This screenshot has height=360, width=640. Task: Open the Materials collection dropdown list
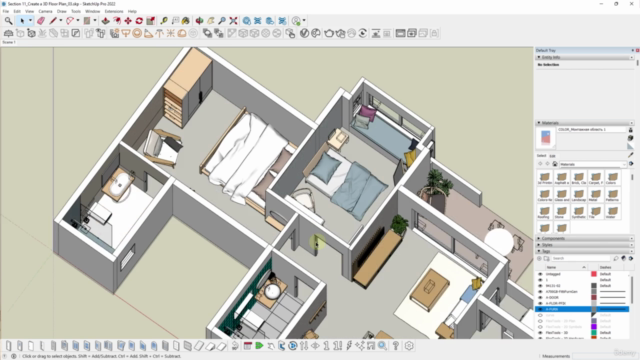[593, 164]
